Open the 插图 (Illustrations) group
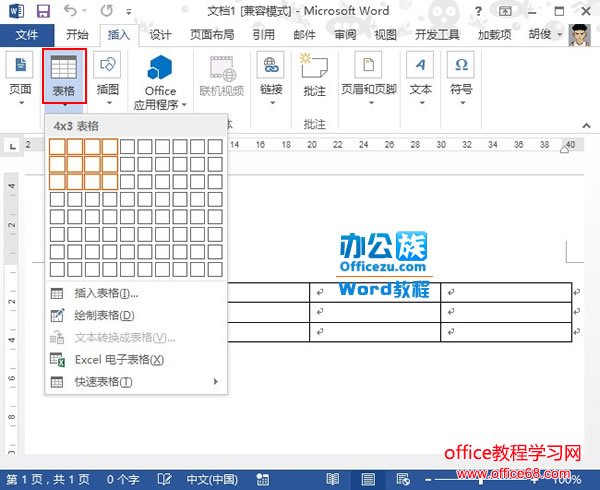 pos(108,79)
